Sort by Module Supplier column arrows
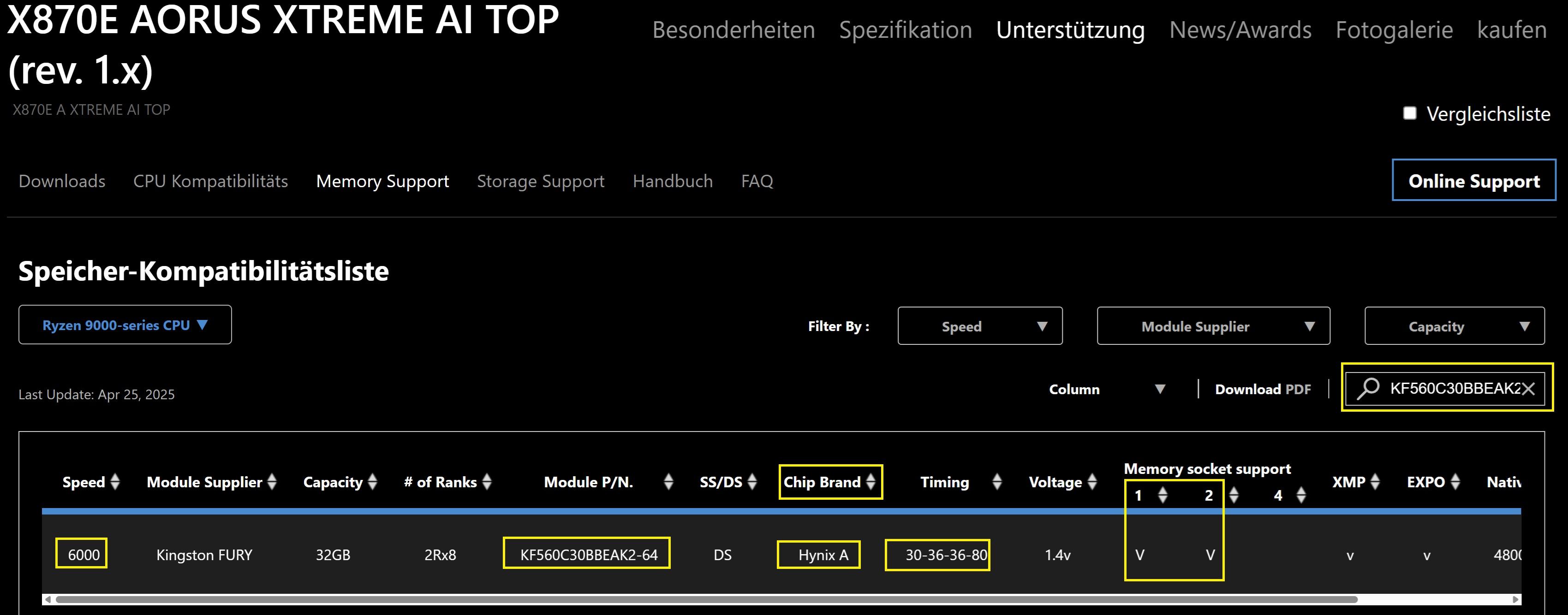This screenshot has height=615, width=1568. 272,482
